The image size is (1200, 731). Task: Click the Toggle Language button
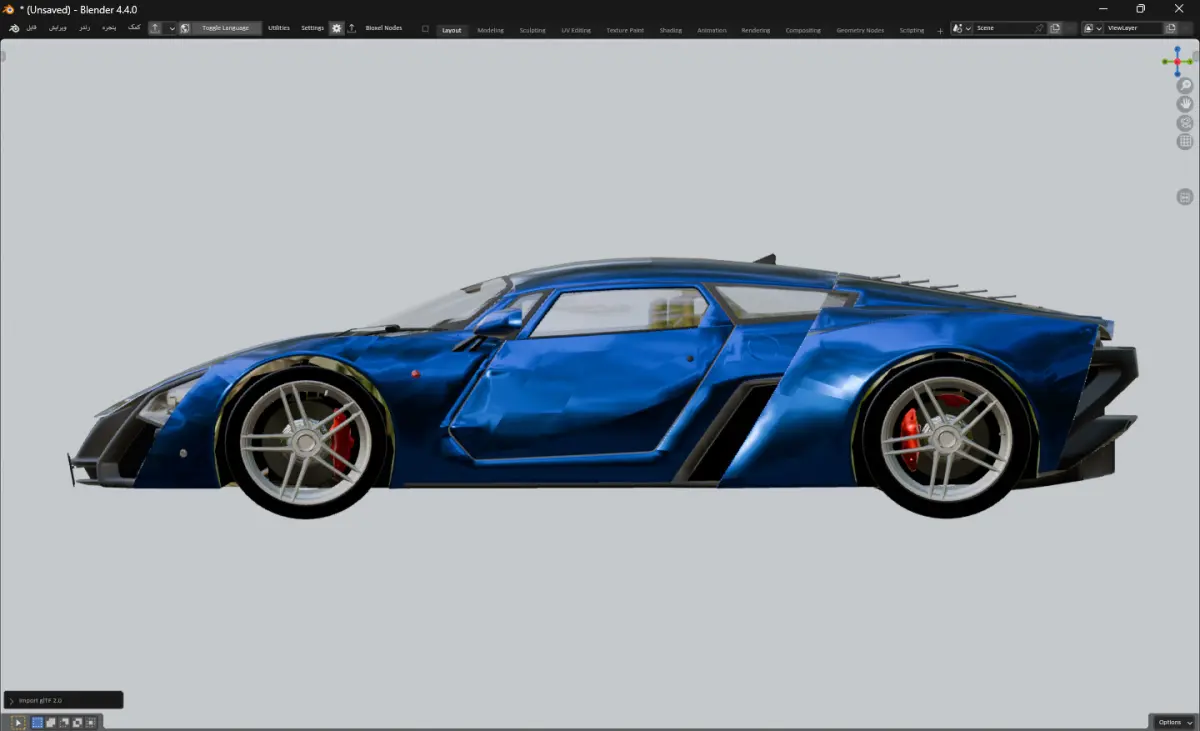coord(226,28)
